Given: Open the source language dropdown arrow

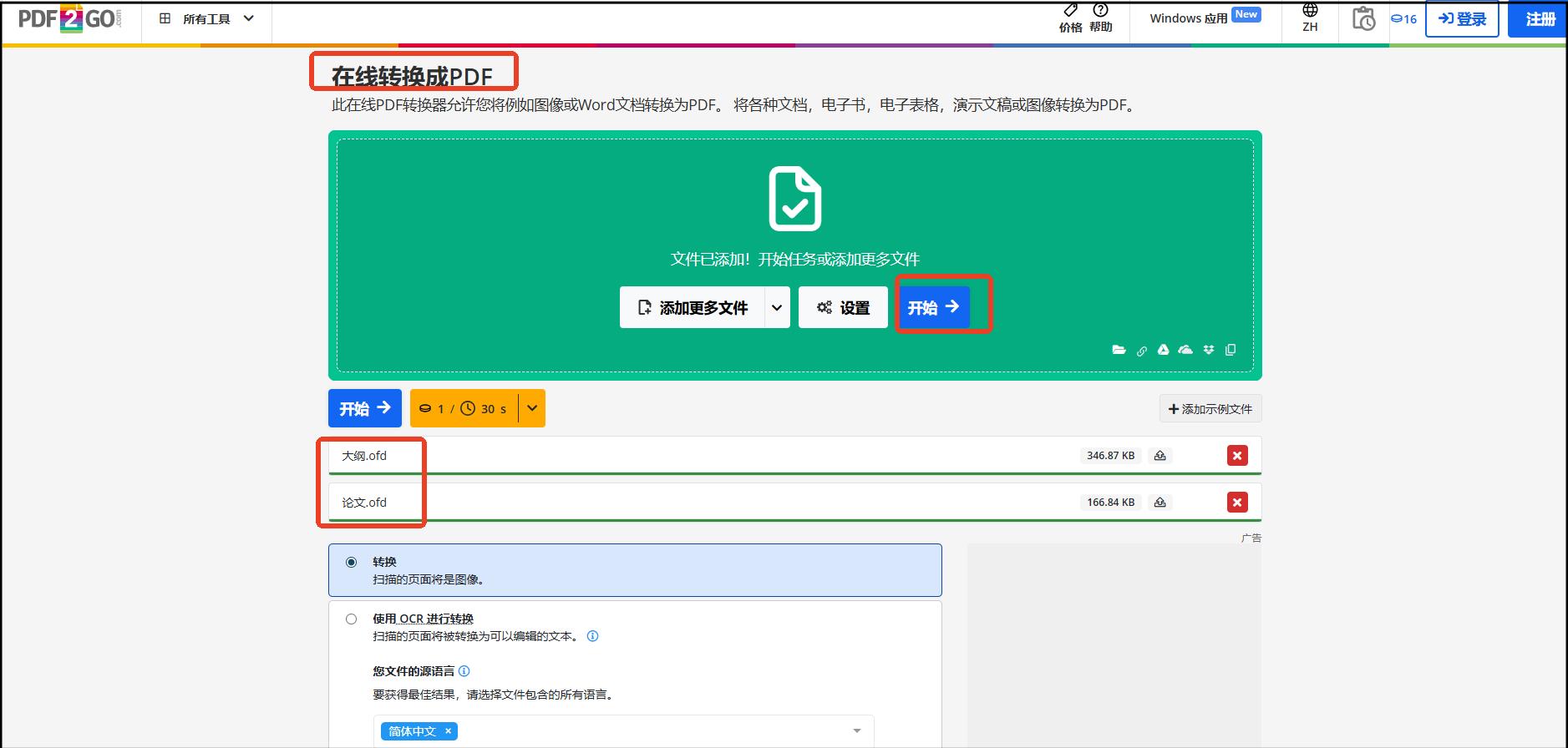Looking at the screenshot, I should click(856, 730).
